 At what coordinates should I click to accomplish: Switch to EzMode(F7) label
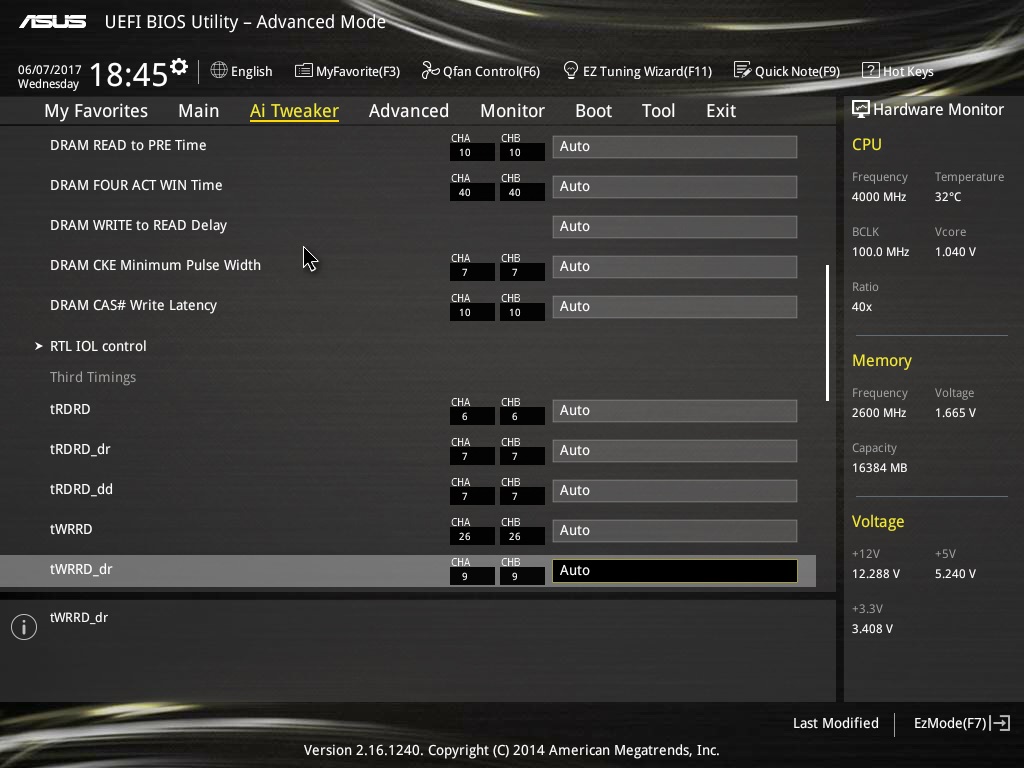[x=950, y=723]
